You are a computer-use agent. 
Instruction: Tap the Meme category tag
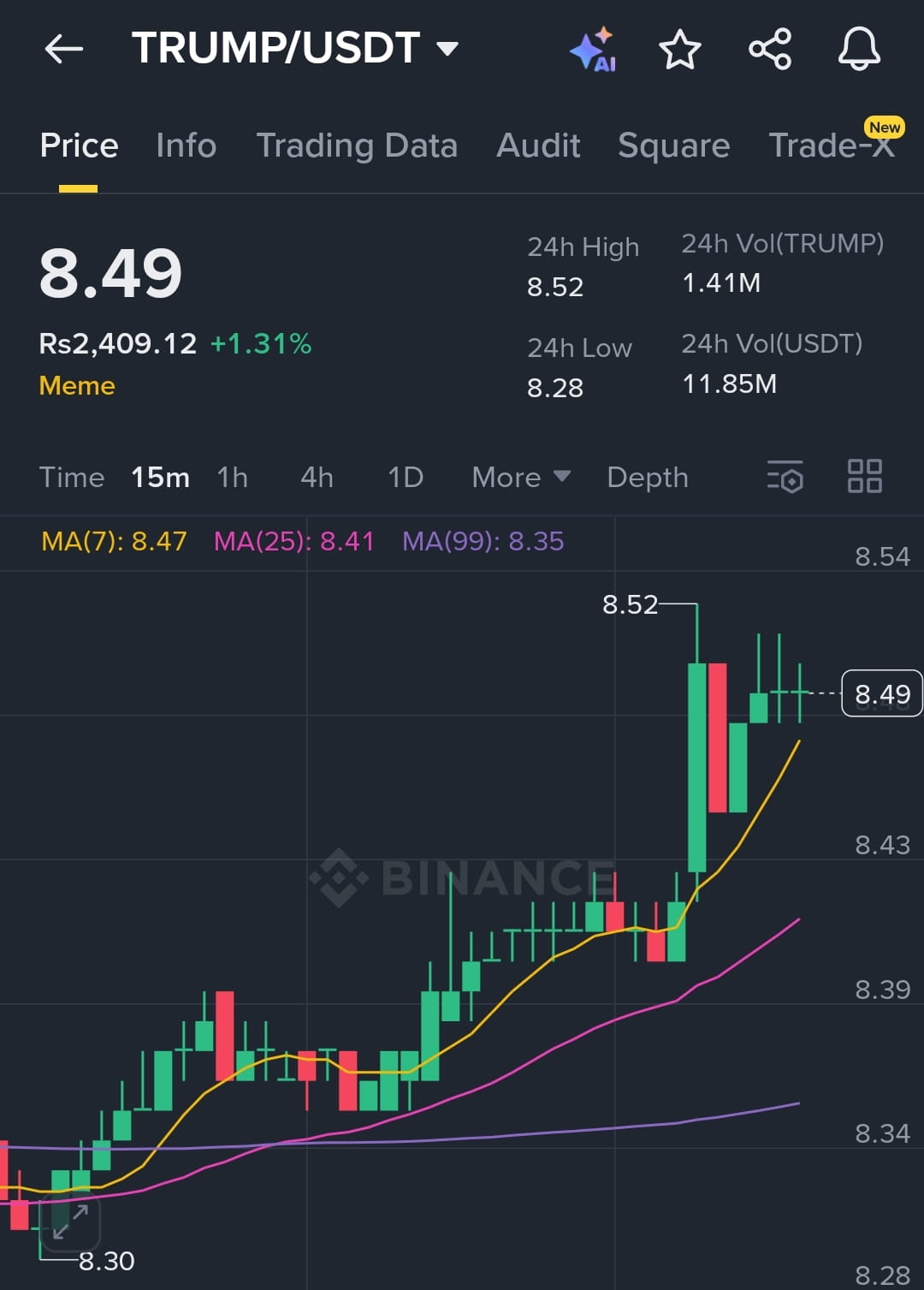point(77,385)
